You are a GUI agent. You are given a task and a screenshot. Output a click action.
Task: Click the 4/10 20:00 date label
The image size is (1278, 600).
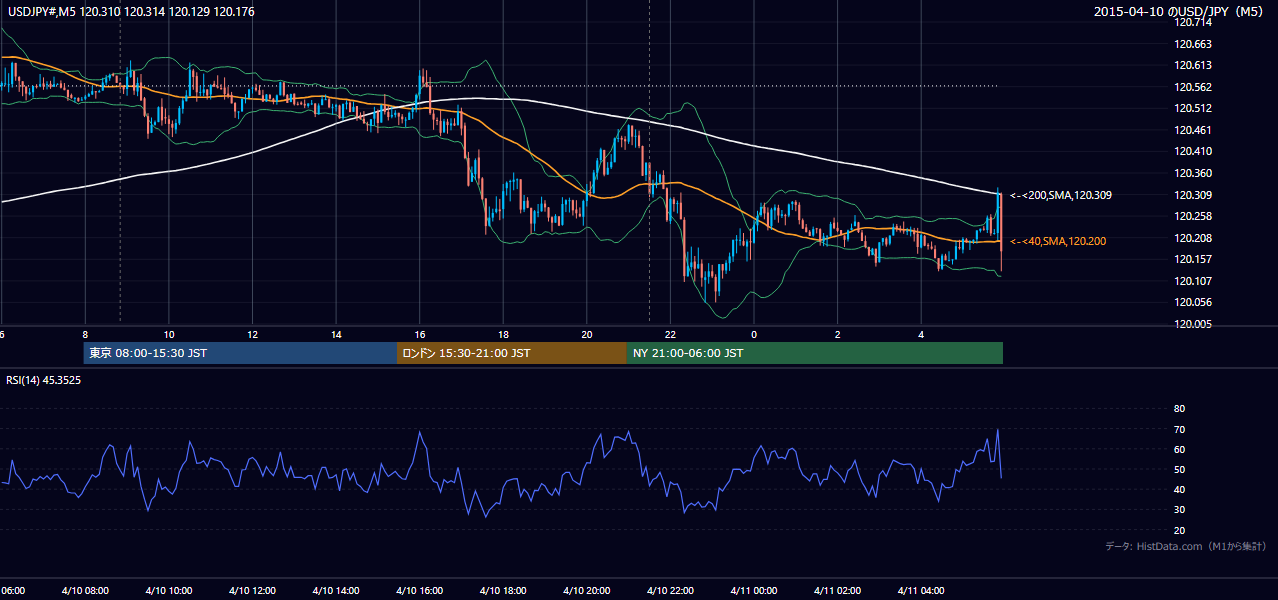click(587, 590)
